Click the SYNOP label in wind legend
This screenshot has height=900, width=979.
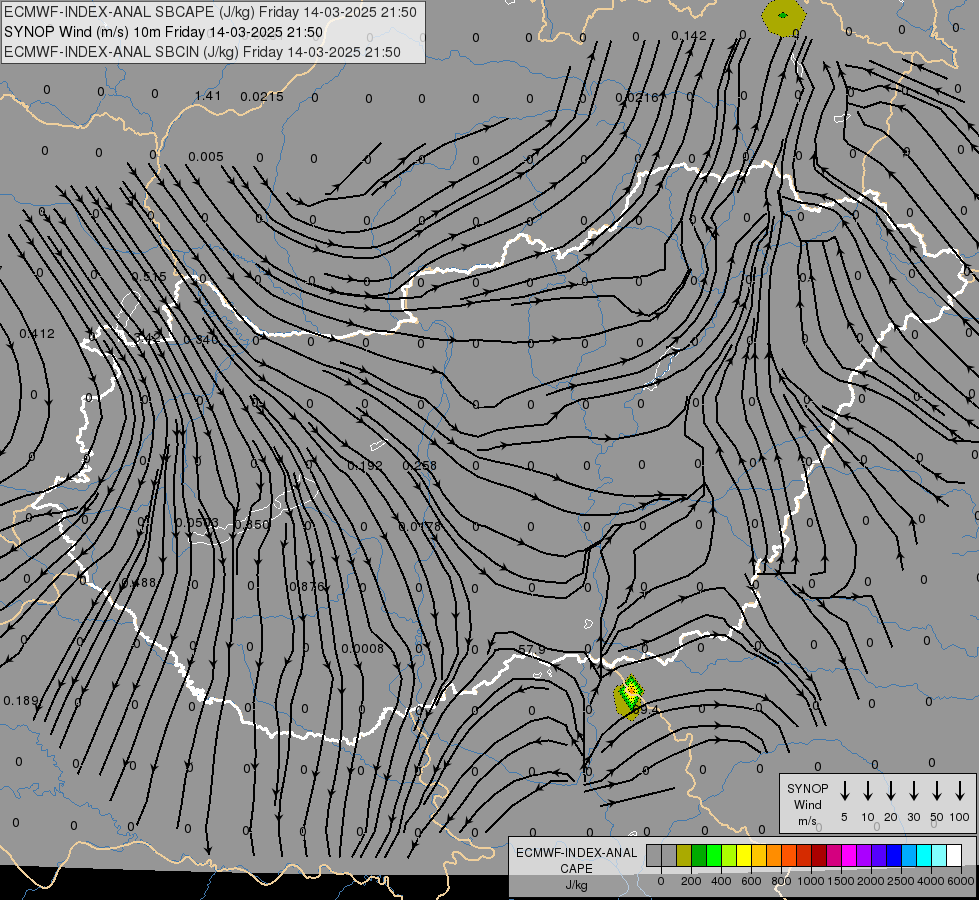807,788
